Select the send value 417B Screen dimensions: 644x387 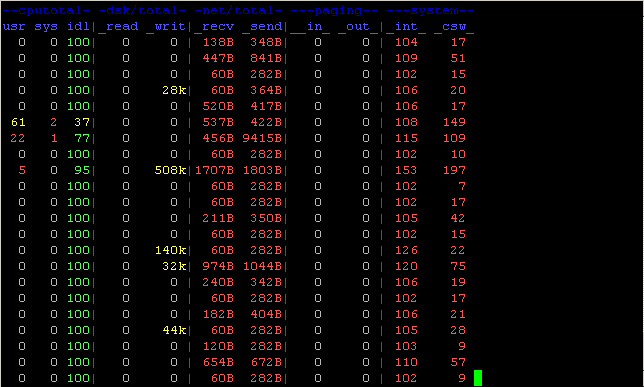pos(266,106)
